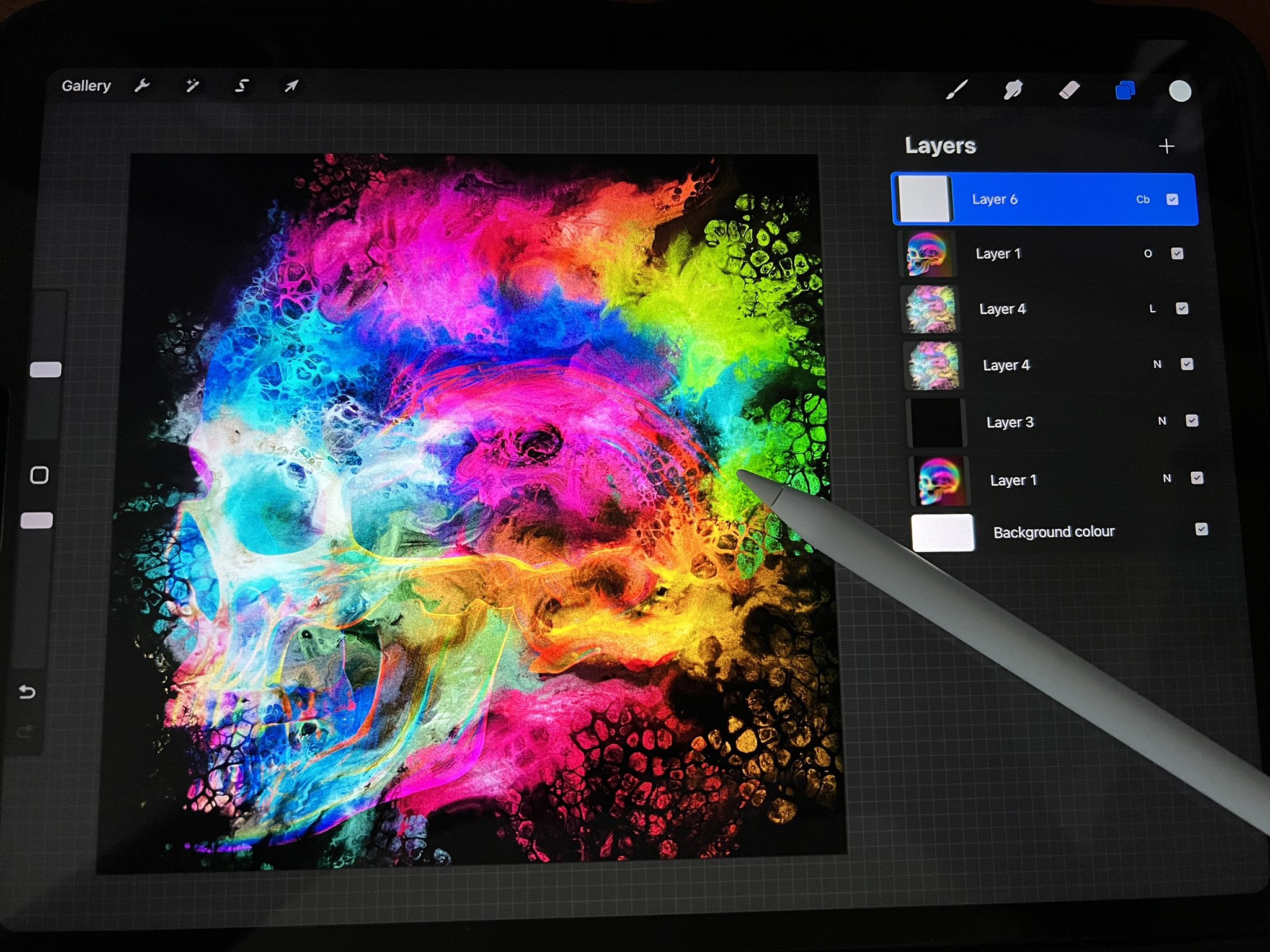Viewport: 1270px width, 952px height.
Task: Go back to the Gallery
Action: [86, 86]
